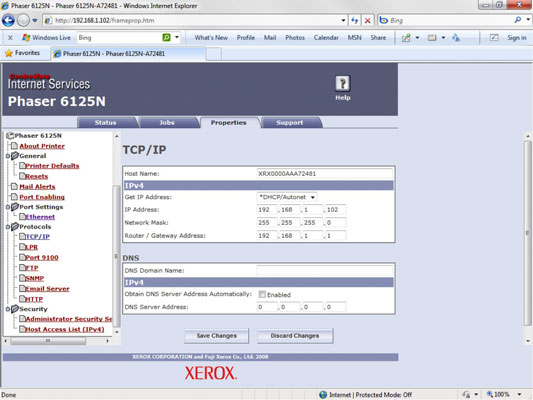Collapse the Port Settings tree node
The width and height of the screenshot is (533, 400).
[x=7, y=207]
